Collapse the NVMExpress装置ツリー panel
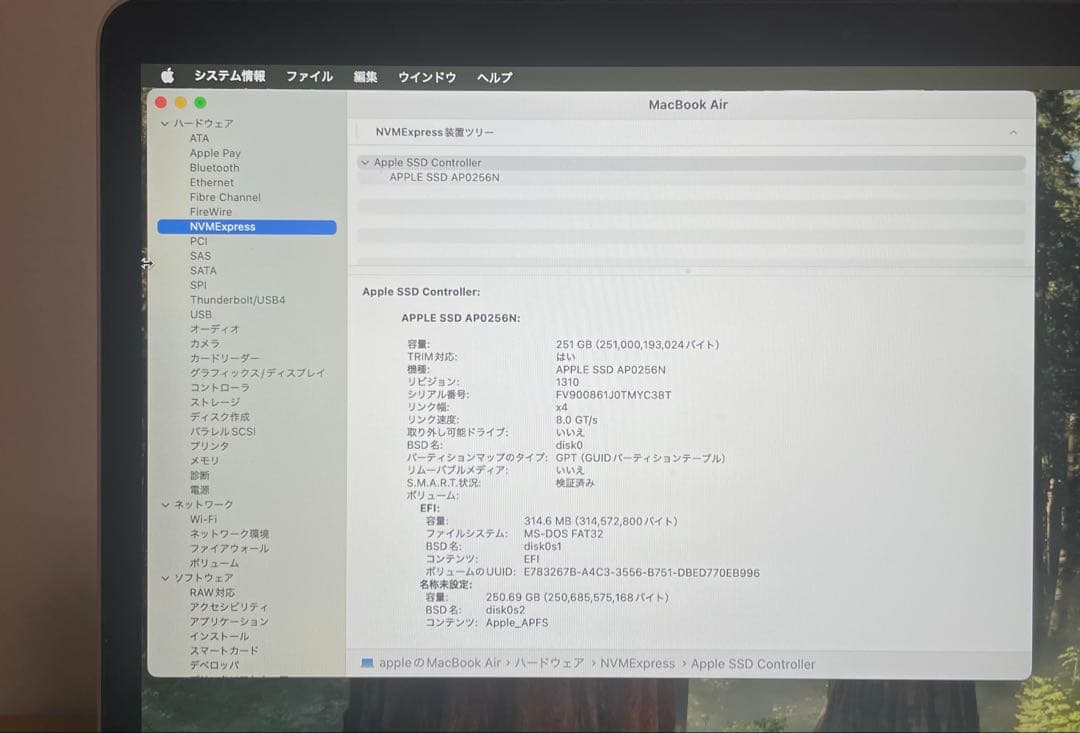Viewport: 1080px width, 733px height. [1013, 131]
